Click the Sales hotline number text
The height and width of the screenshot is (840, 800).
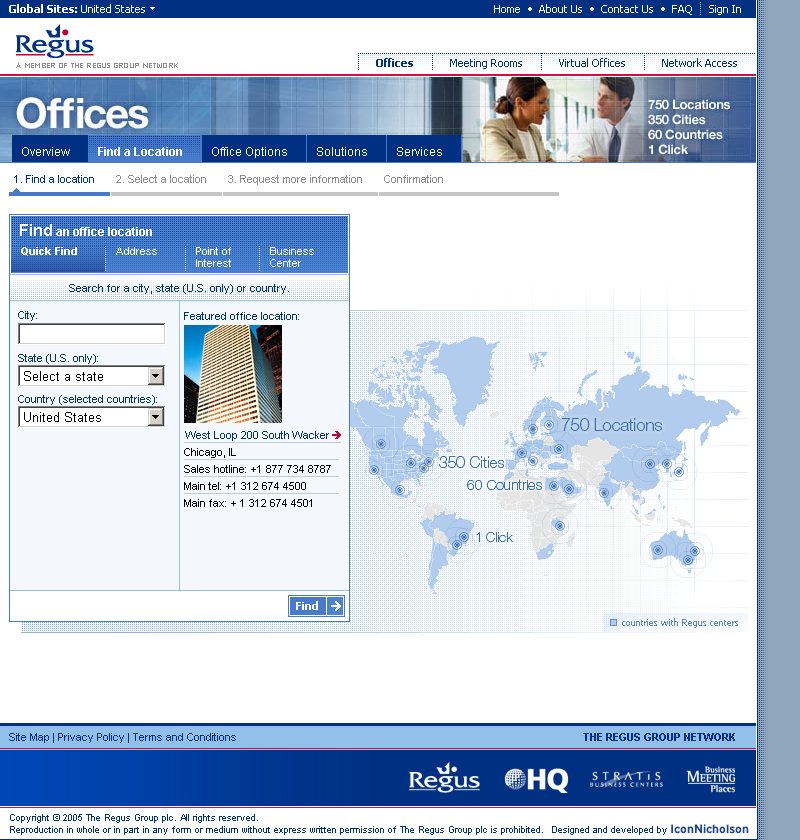pos(257,469)
